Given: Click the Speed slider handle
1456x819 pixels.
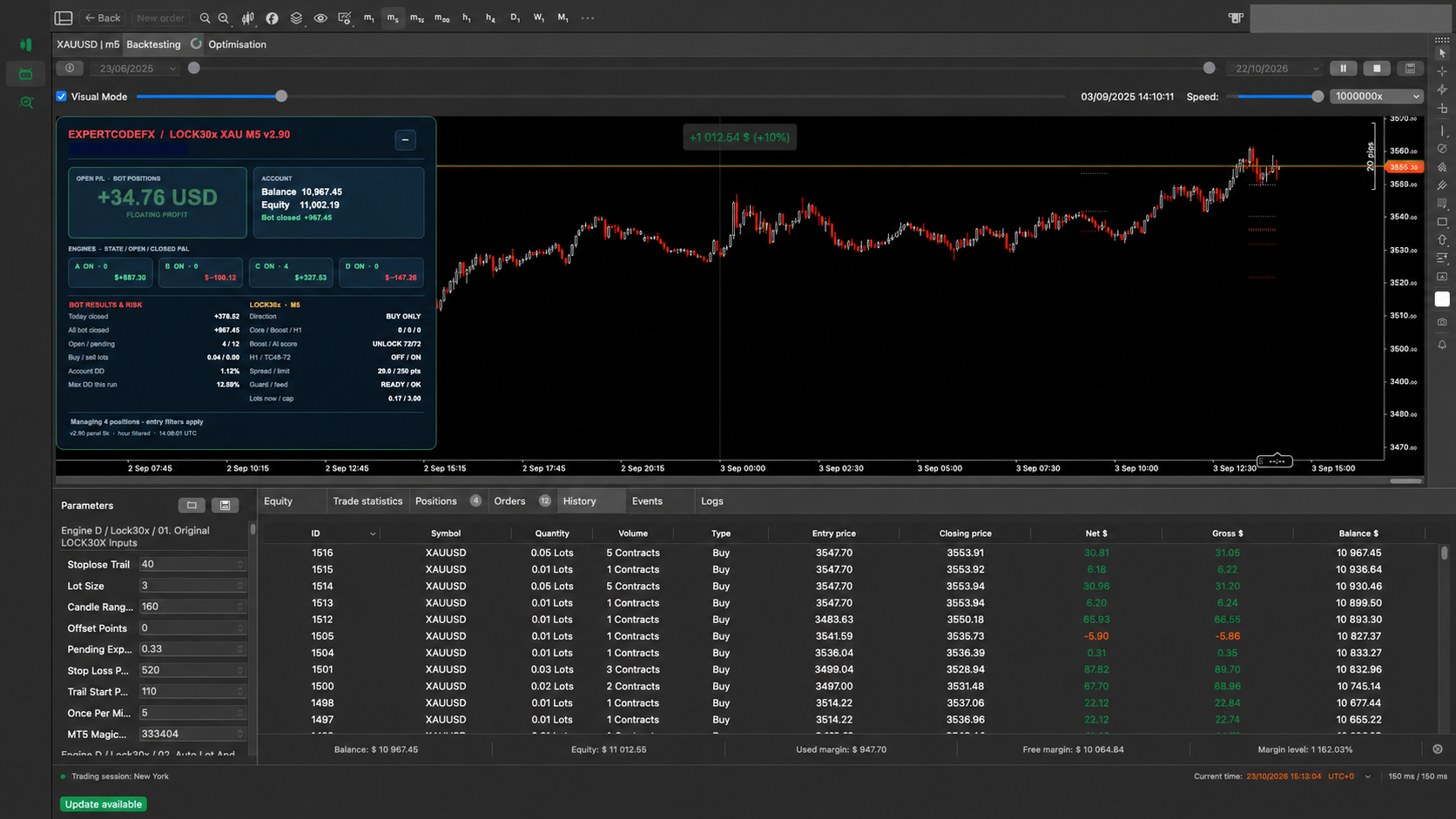Looking at the screenshot, I should [1318, 97].
